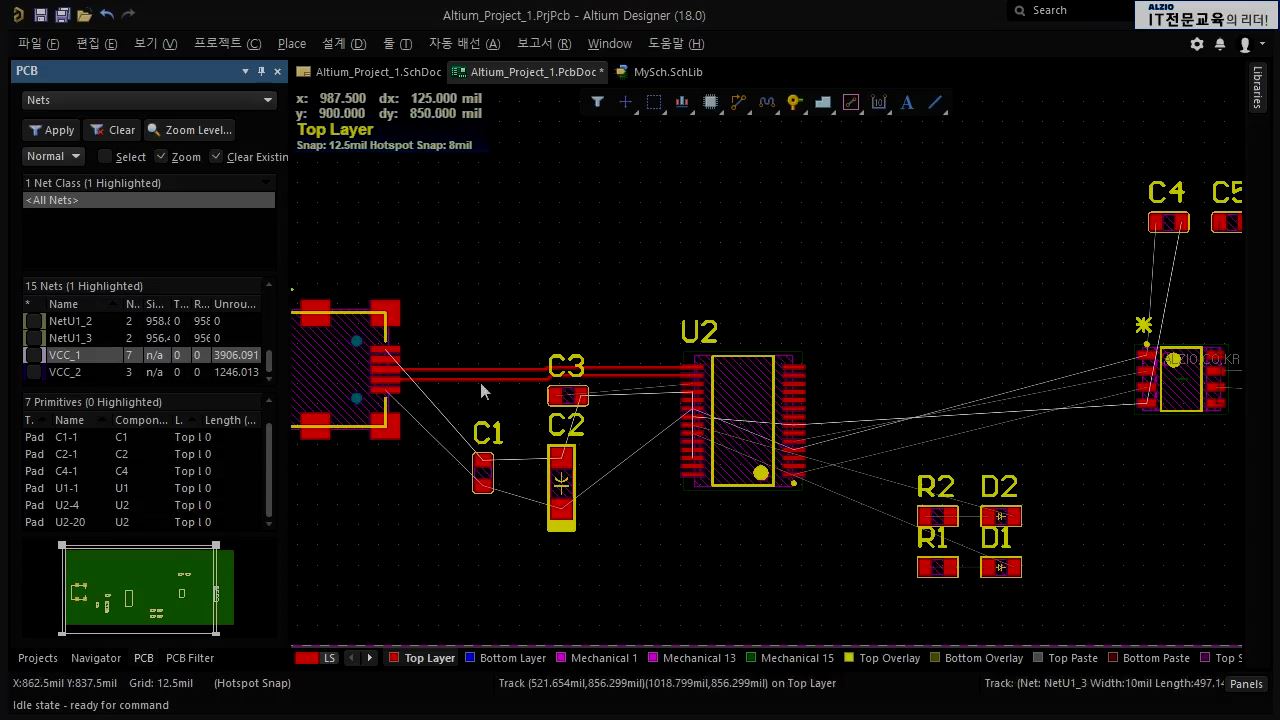
Task: Toggle the Clear Existing checkbox
Action: click(x=216, y=156)
